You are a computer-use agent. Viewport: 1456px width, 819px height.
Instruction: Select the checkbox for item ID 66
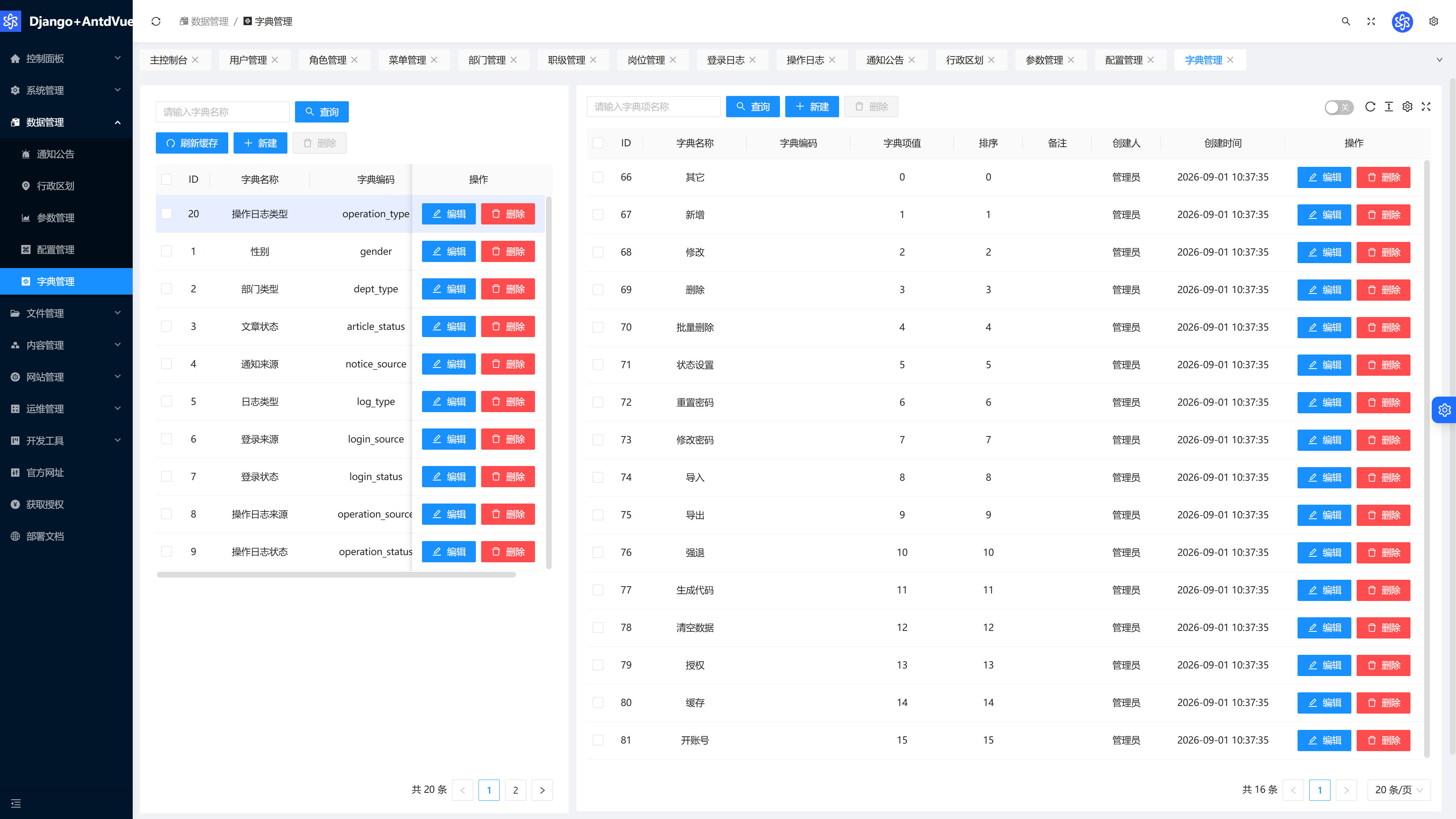click(598, 177)
